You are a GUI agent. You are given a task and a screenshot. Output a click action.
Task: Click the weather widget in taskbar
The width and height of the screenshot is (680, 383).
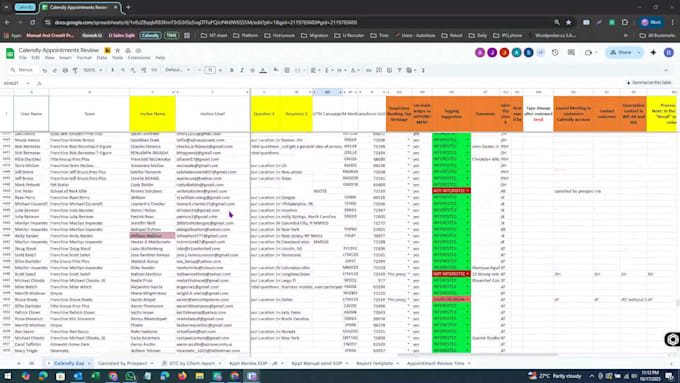pyautogui.click(x=555, y=376)
